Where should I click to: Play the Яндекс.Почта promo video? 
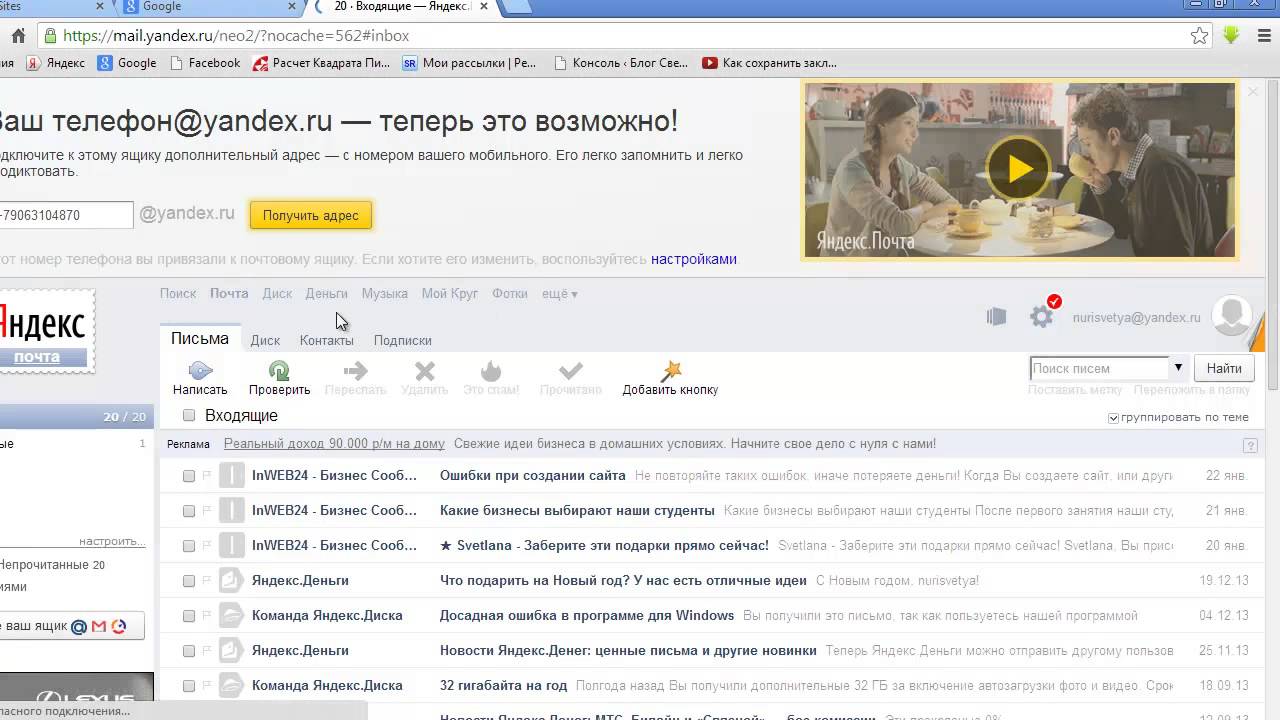[1019, 168]
